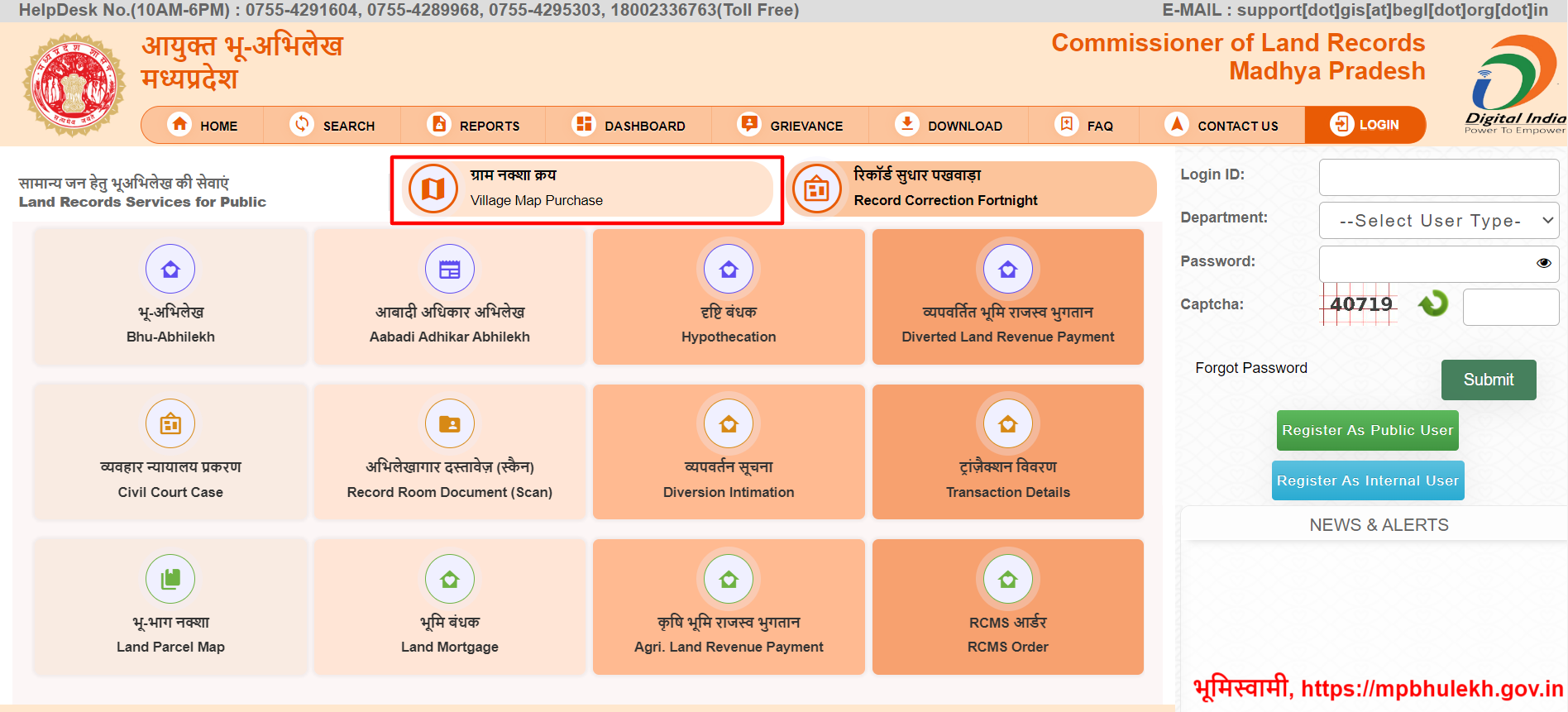Click Register As Internal User button

point(1367,481)
